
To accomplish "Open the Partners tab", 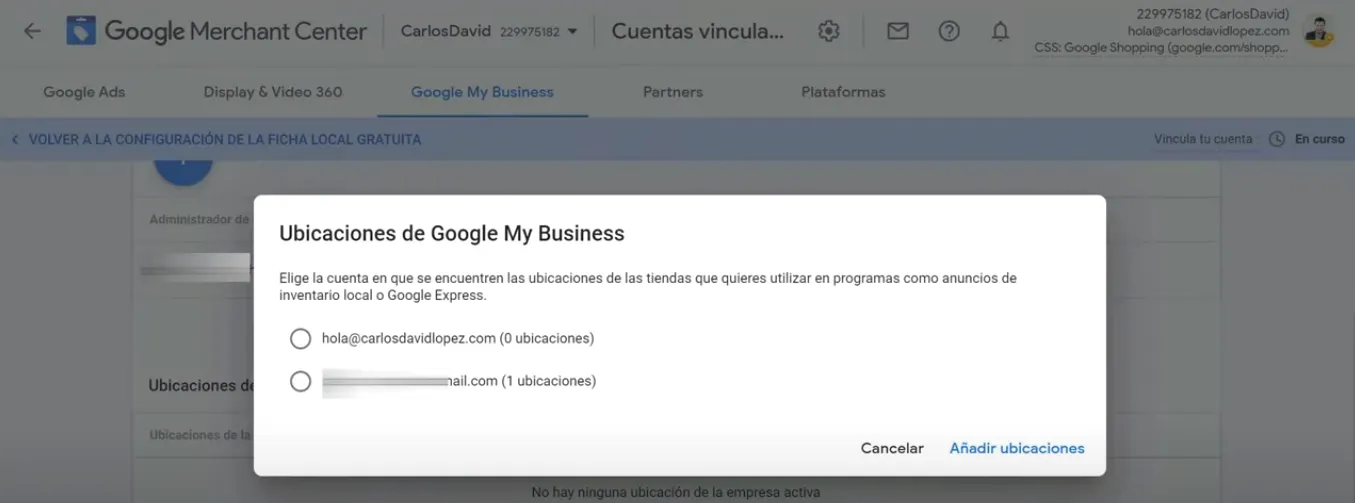I will click(673, 92).
